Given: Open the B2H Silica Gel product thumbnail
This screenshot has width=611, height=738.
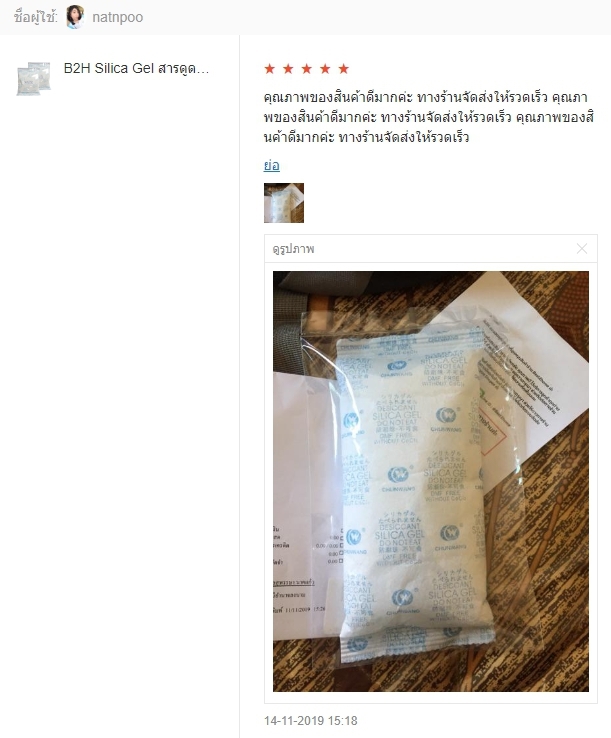Looking at the screenshot, I should pos(33,78).
